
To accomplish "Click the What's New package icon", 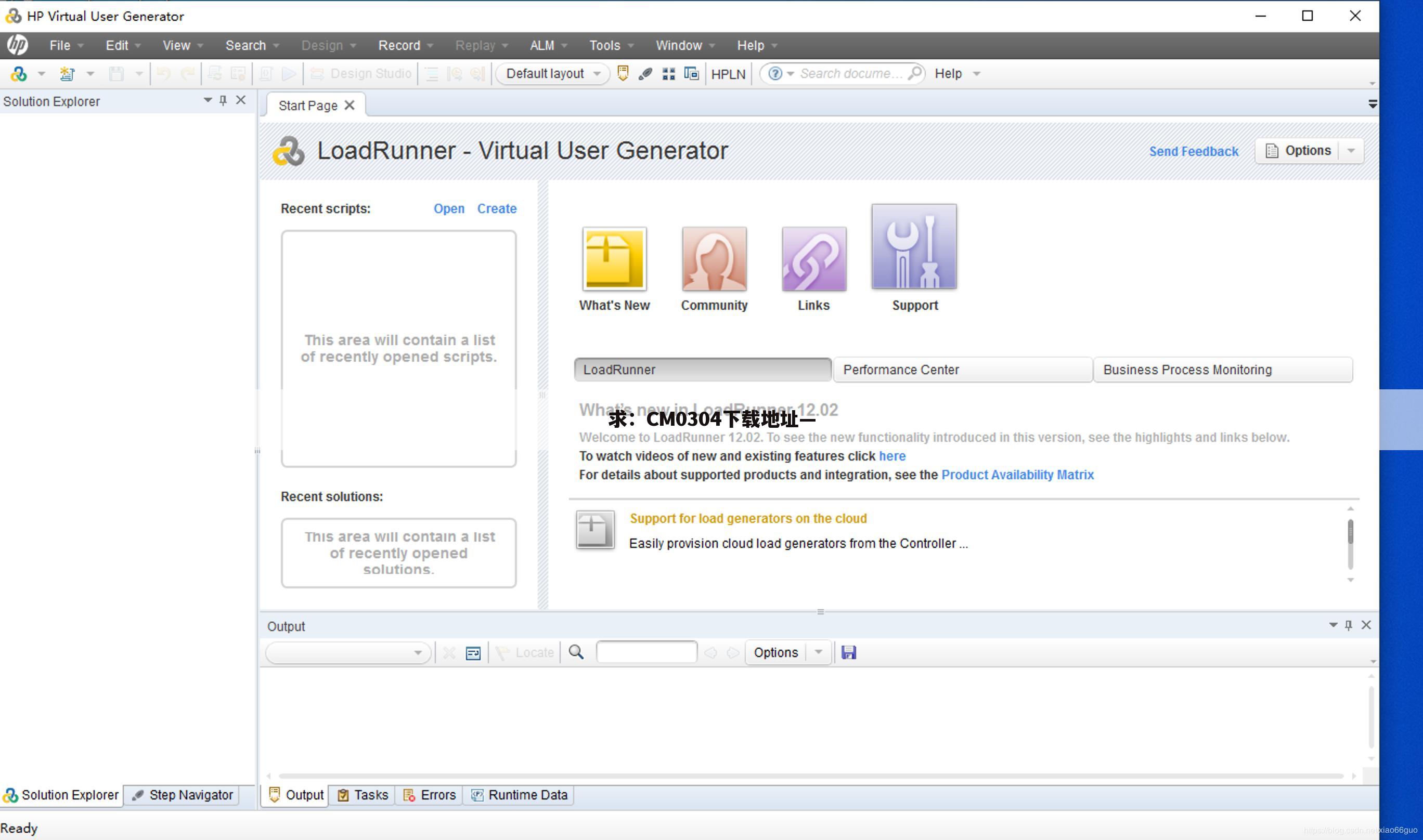I will coord(614,259).
